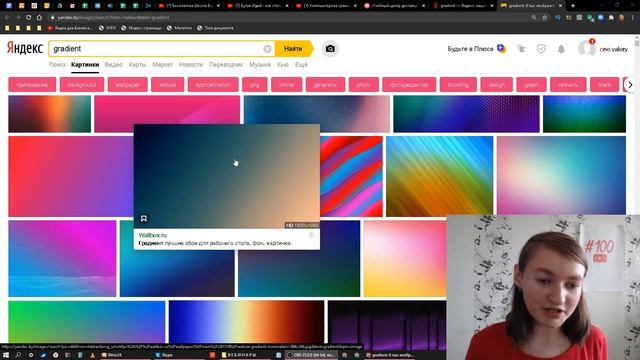Open the diagonal rainbow stripes gradient image
The image size is (640, 360).
point(440,176)
